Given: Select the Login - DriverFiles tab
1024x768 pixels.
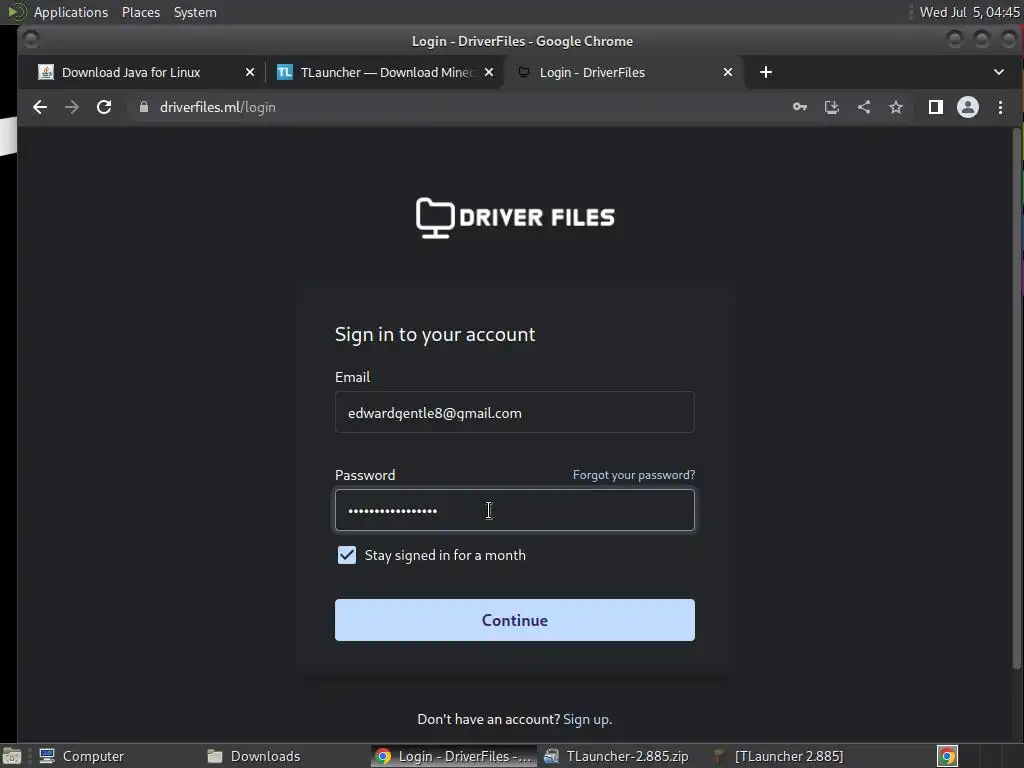Looking at the screenshot, I should (x=592, y=72).
